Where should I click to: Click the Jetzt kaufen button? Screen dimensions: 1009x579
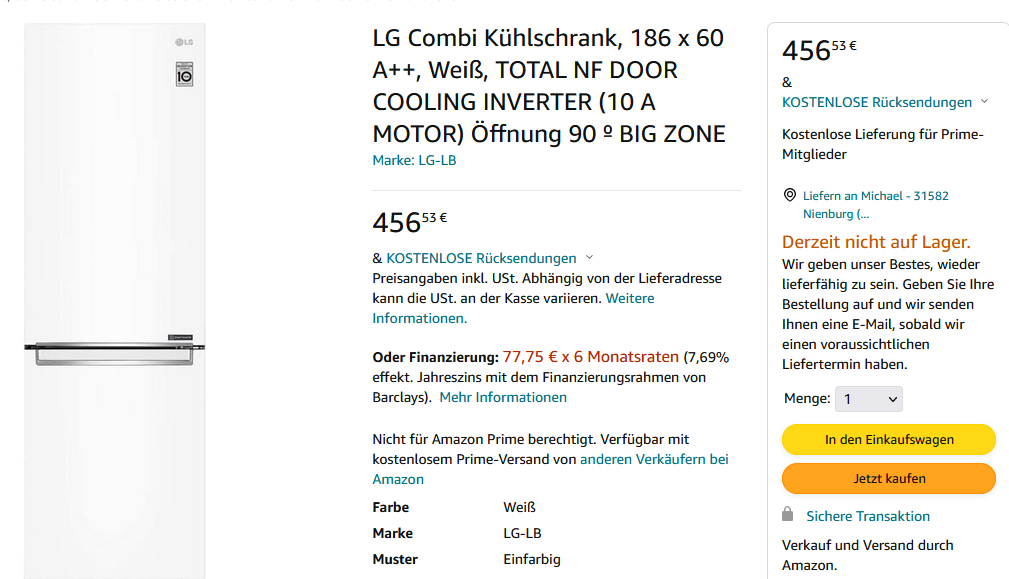click(x=889, y=479)
